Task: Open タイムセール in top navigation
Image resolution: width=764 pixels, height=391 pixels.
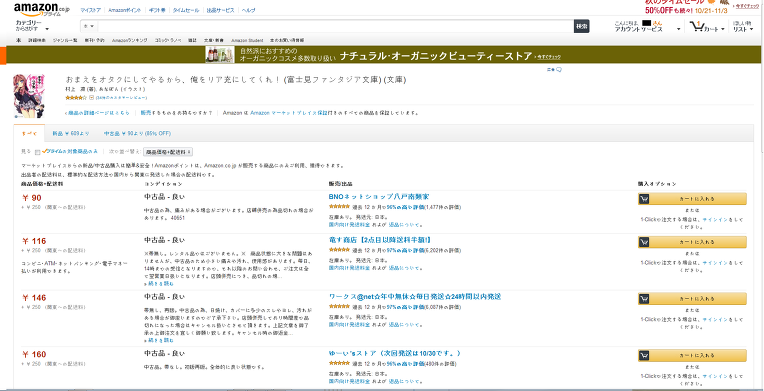Action: click(186, 10)
